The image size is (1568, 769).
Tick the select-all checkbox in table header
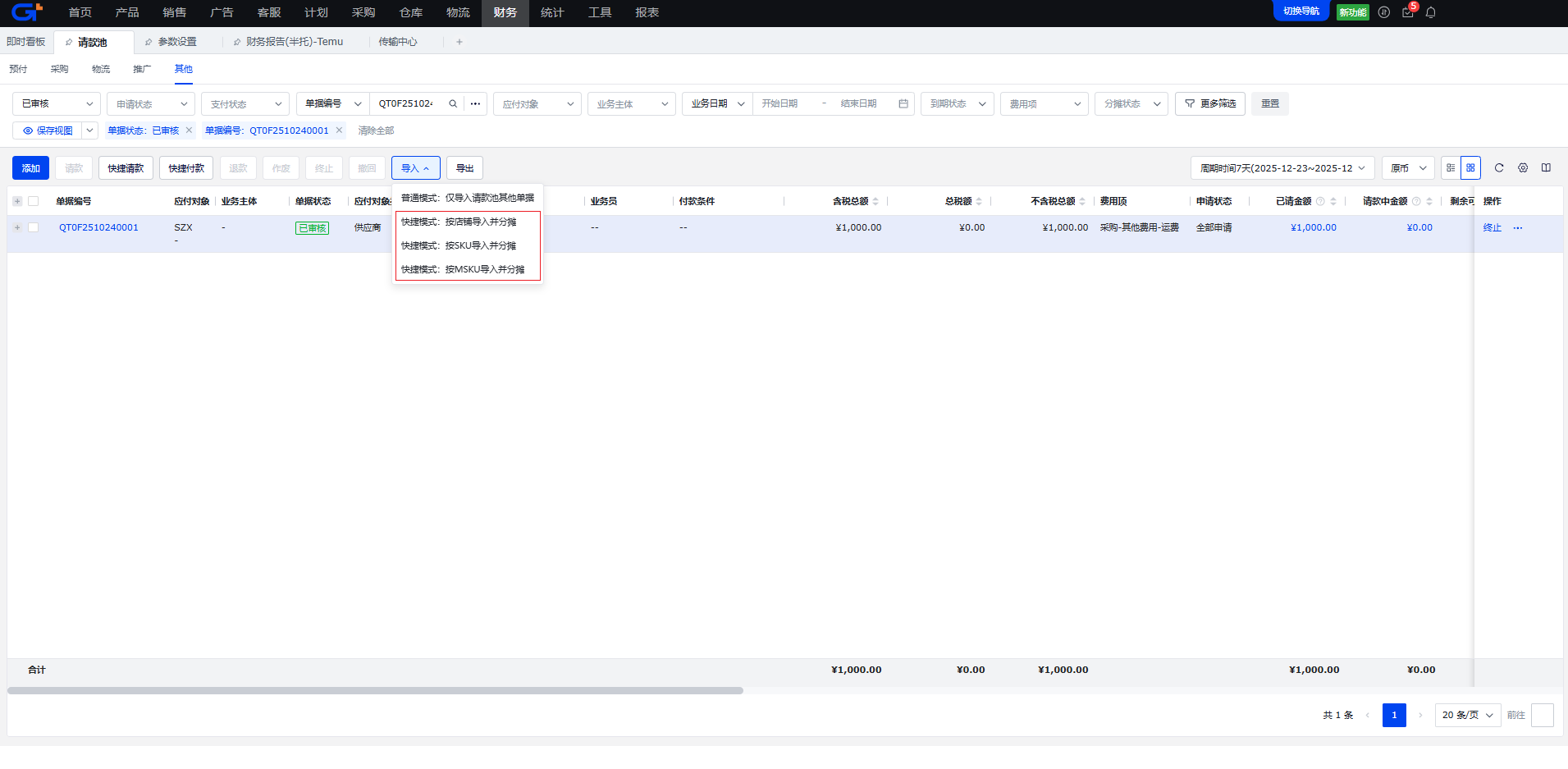tap(34, 201)
